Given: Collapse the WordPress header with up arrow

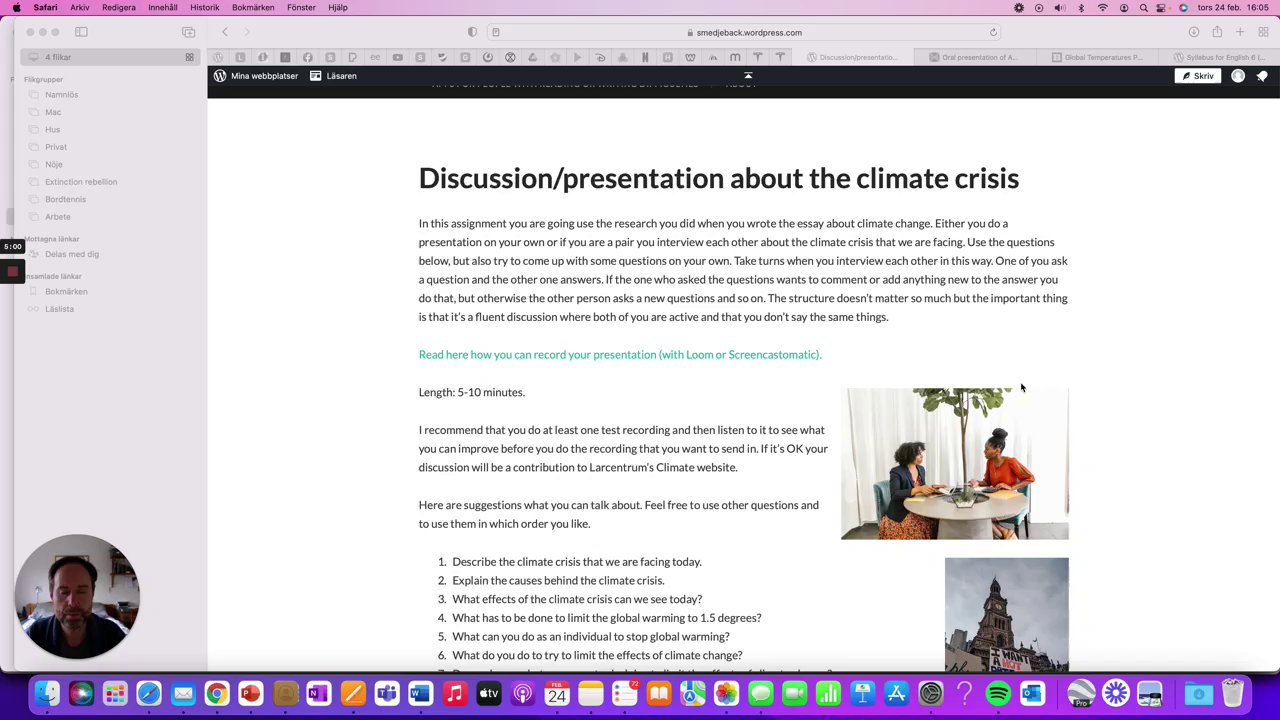Looking at the screenshot, I should 748,75.
